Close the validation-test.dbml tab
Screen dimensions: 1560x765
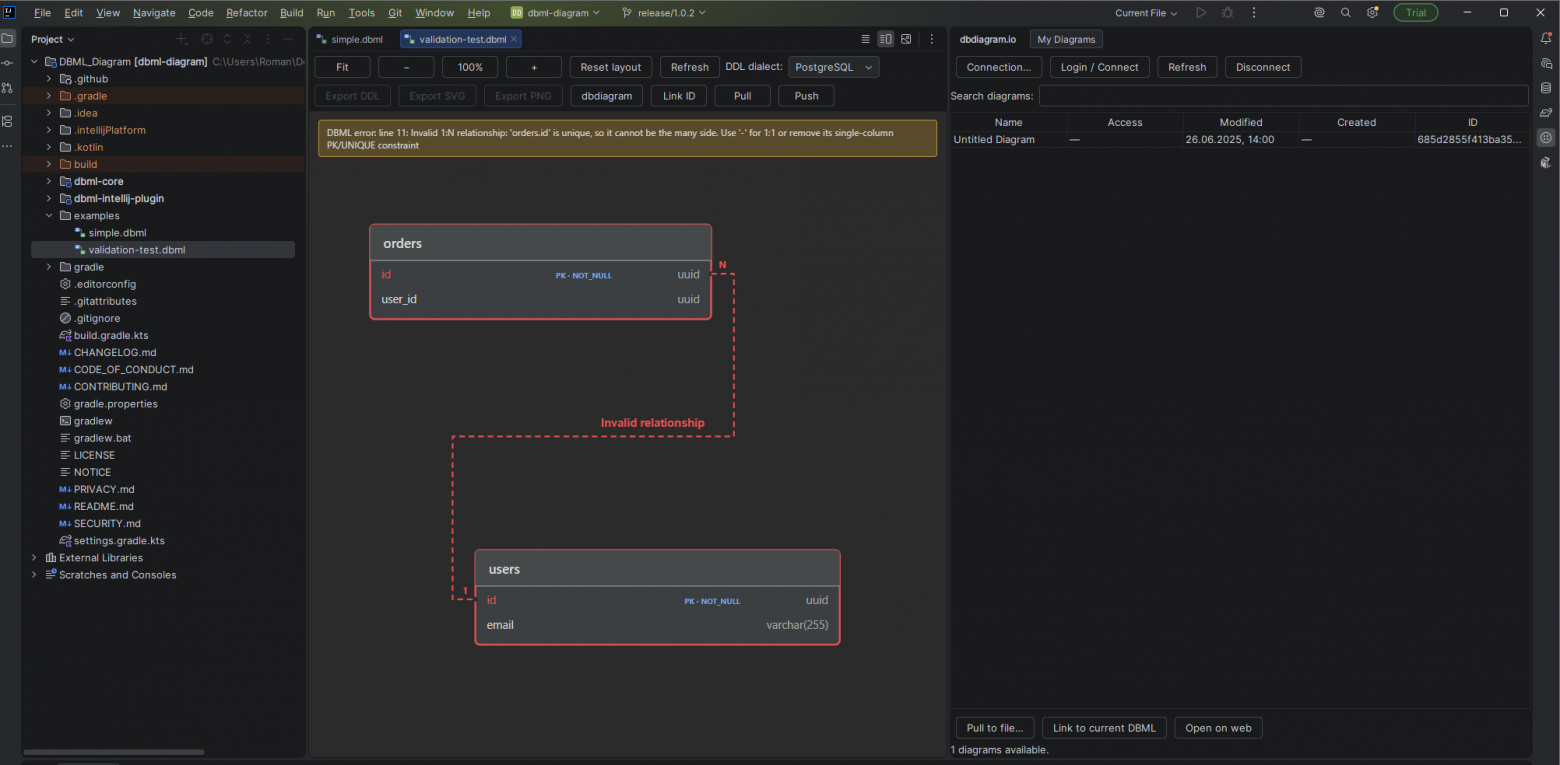coord(514,39)
